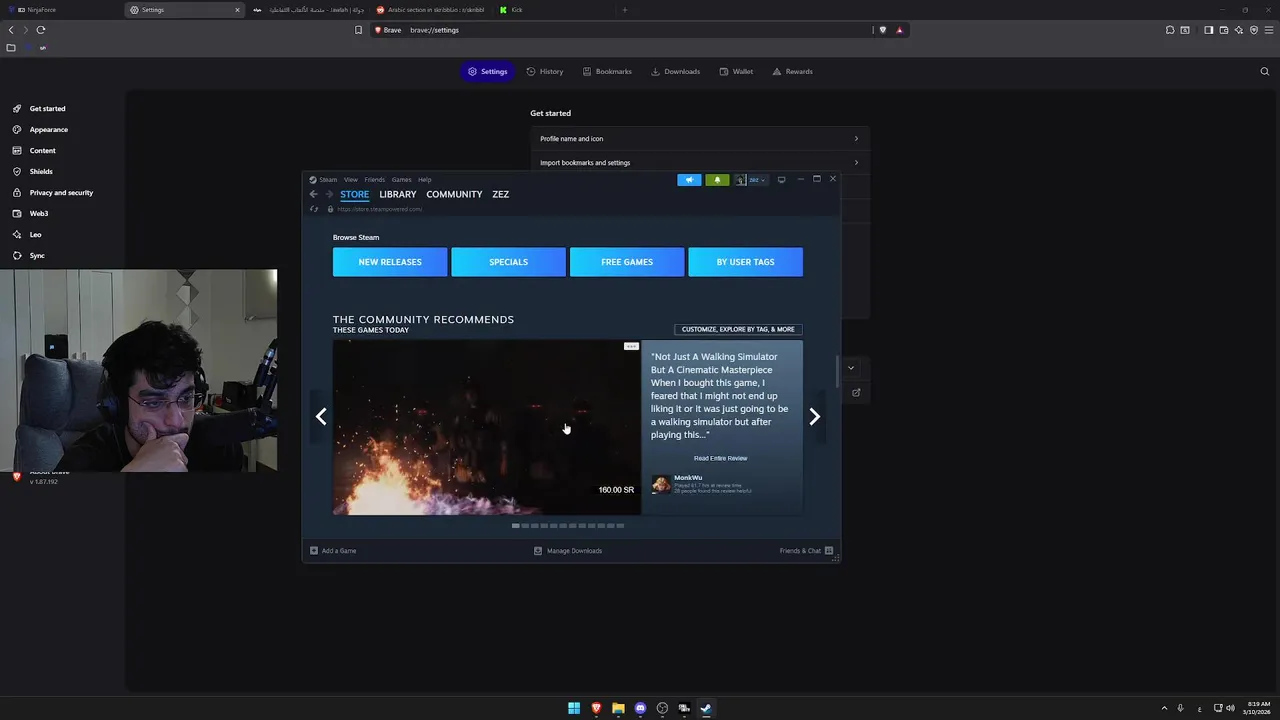Open Steam Friends menu
The height and width of the screenshot is (720, 1280).
pos(374,180)
